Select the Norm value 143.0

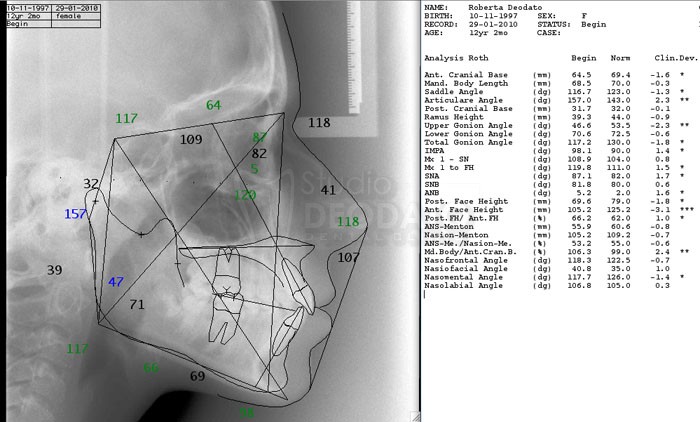(618, 100)
